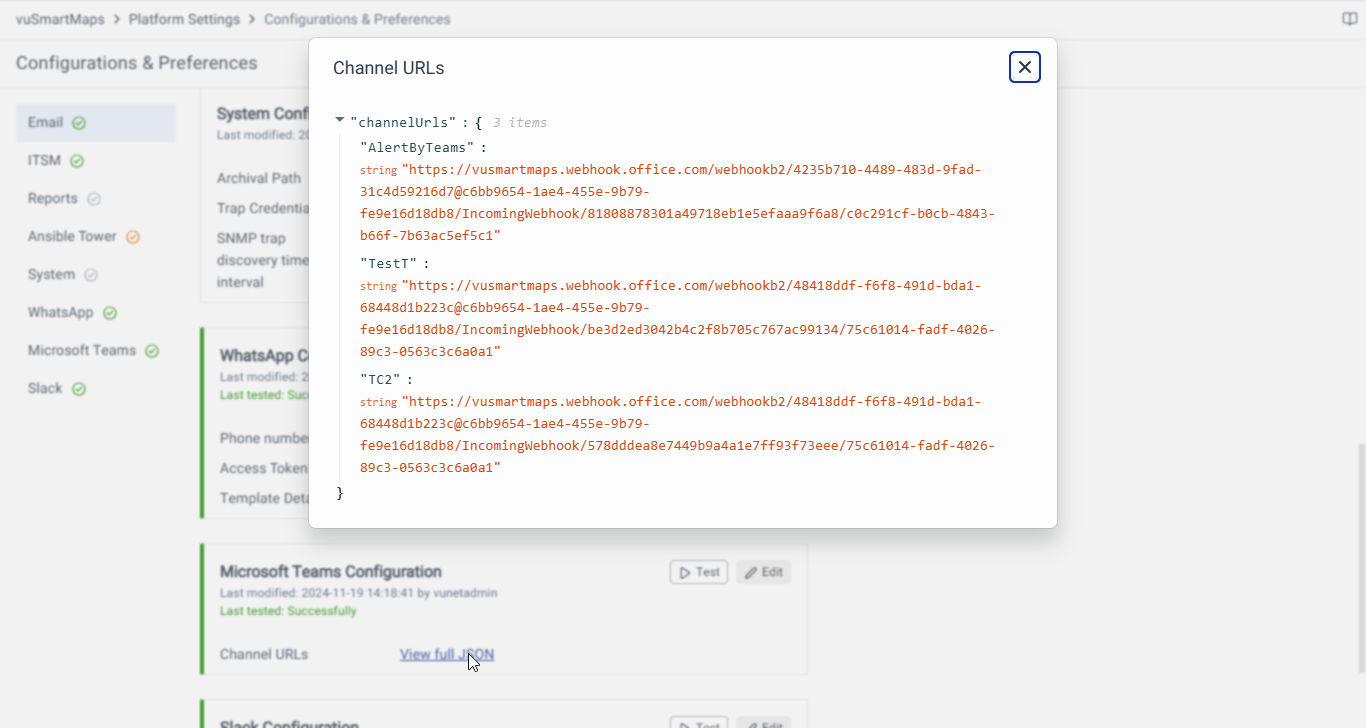Open Microsoft Teams settings
Screen dimensions: 1366x728
[81, 350]
